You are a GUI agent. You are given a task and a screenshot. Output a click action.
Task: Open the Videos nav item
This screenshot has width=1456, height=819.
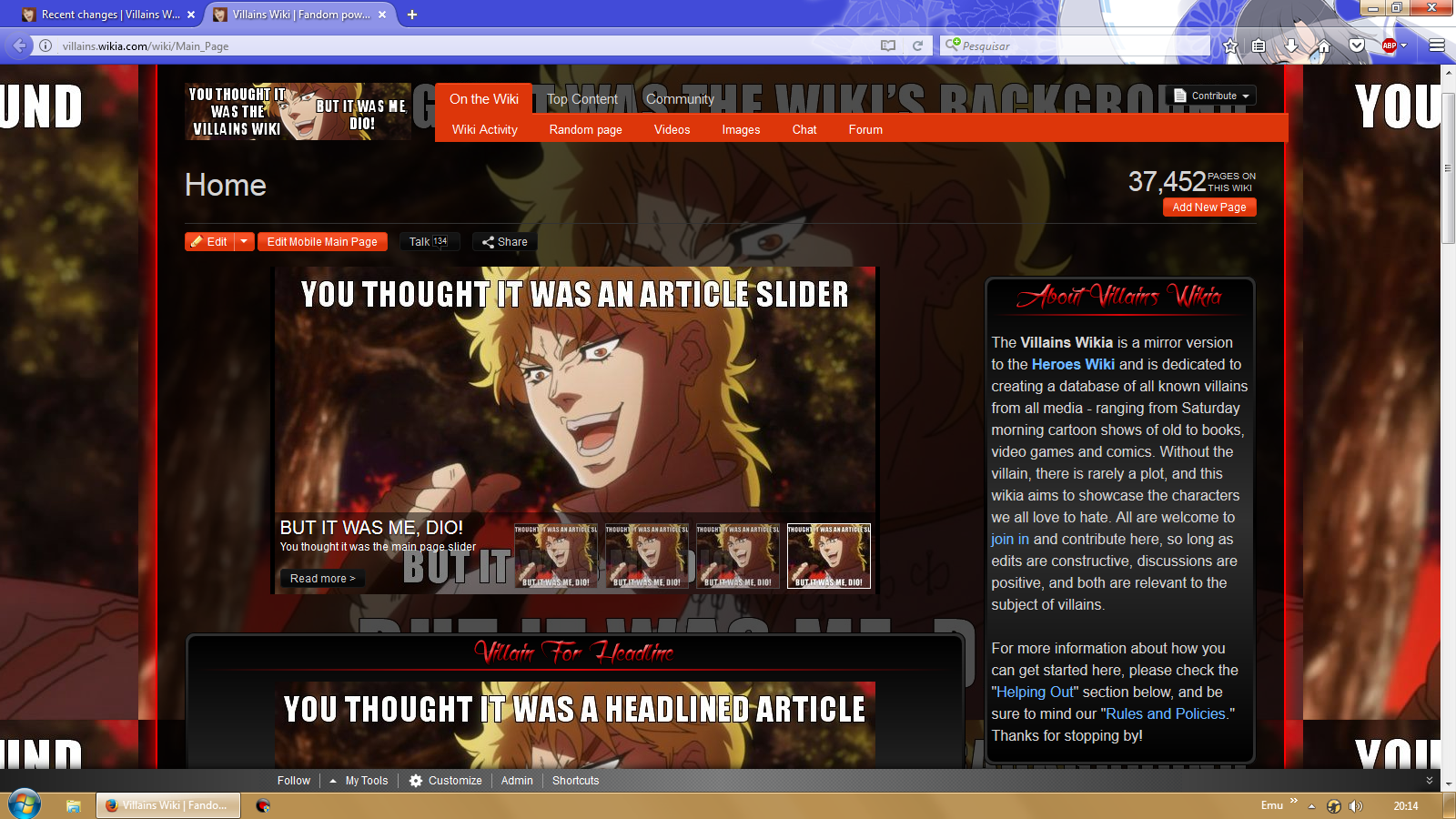672,129
